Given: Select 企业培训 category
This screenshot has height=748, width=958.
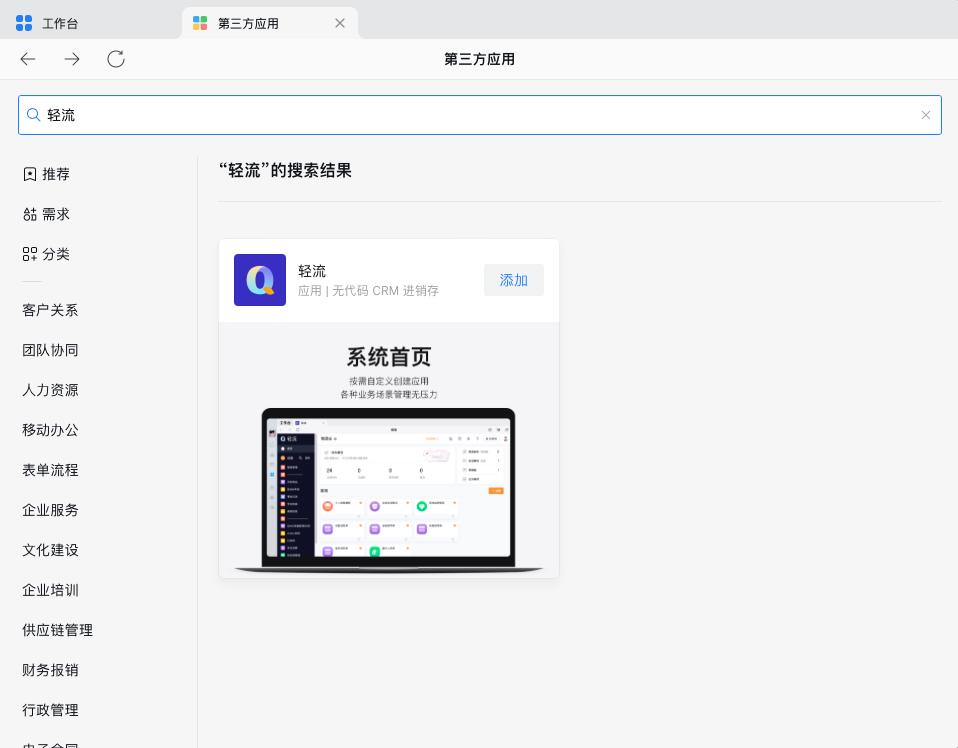Looking at the screenshot, I should pyautogui.click(x=50, y=590).
